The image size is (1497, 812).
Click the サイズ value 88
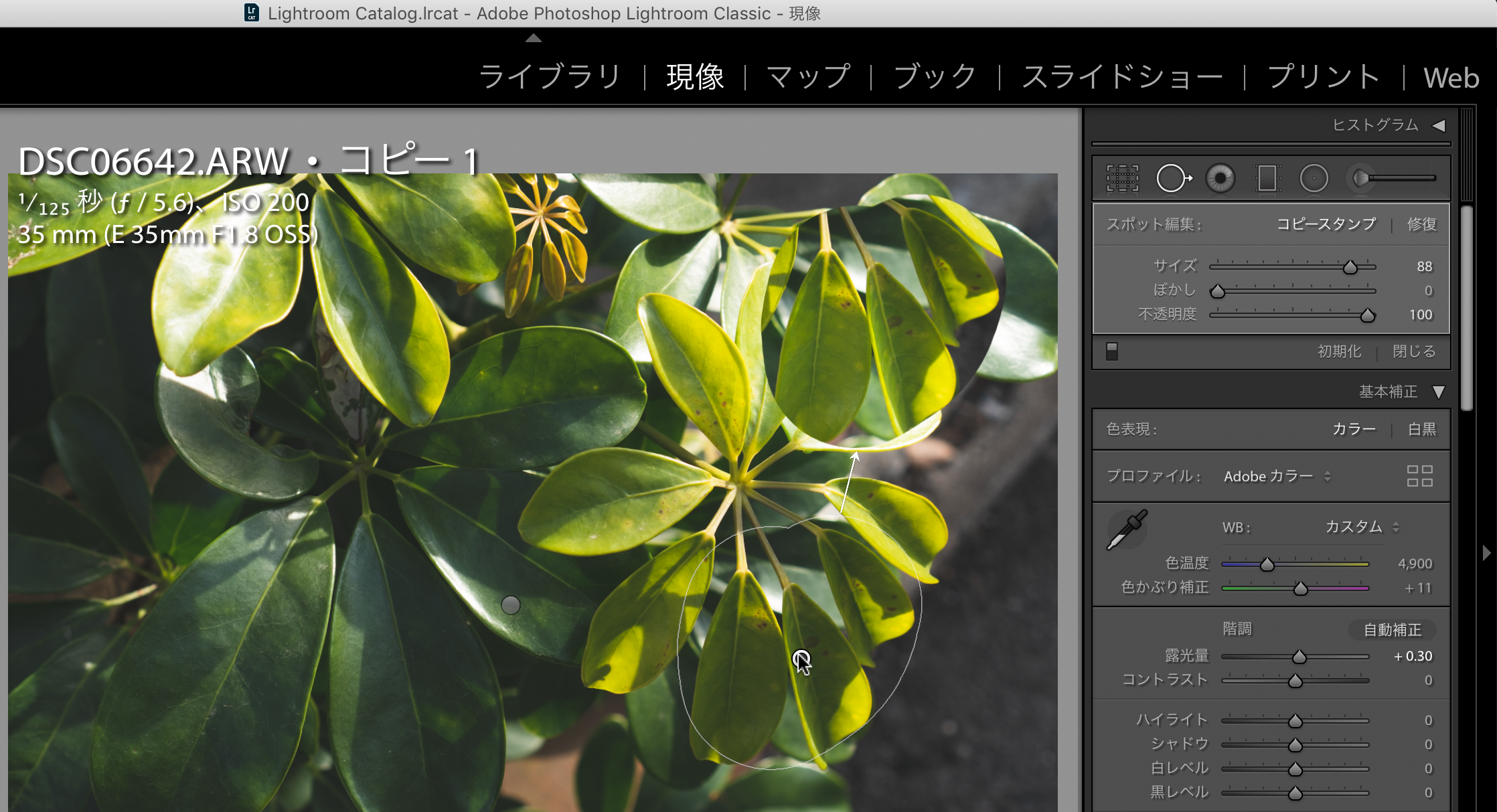coord(1424,266)
